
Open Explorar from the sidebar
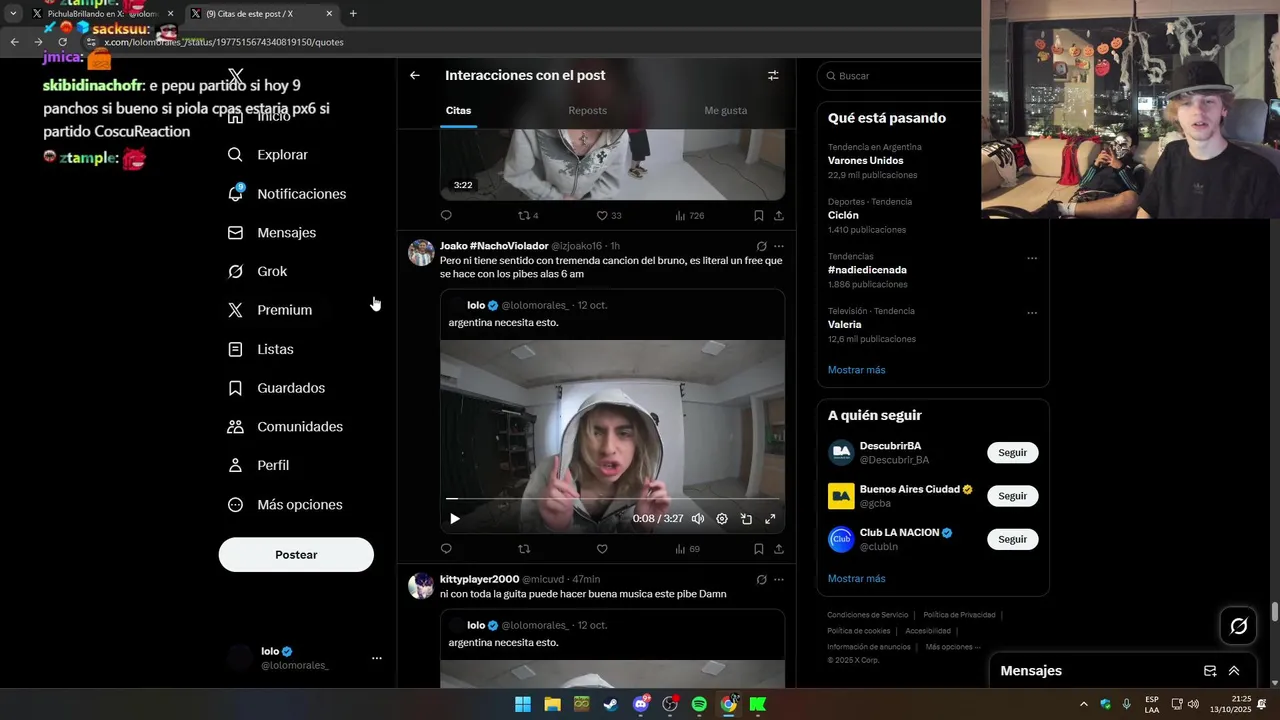coord(268,155)
